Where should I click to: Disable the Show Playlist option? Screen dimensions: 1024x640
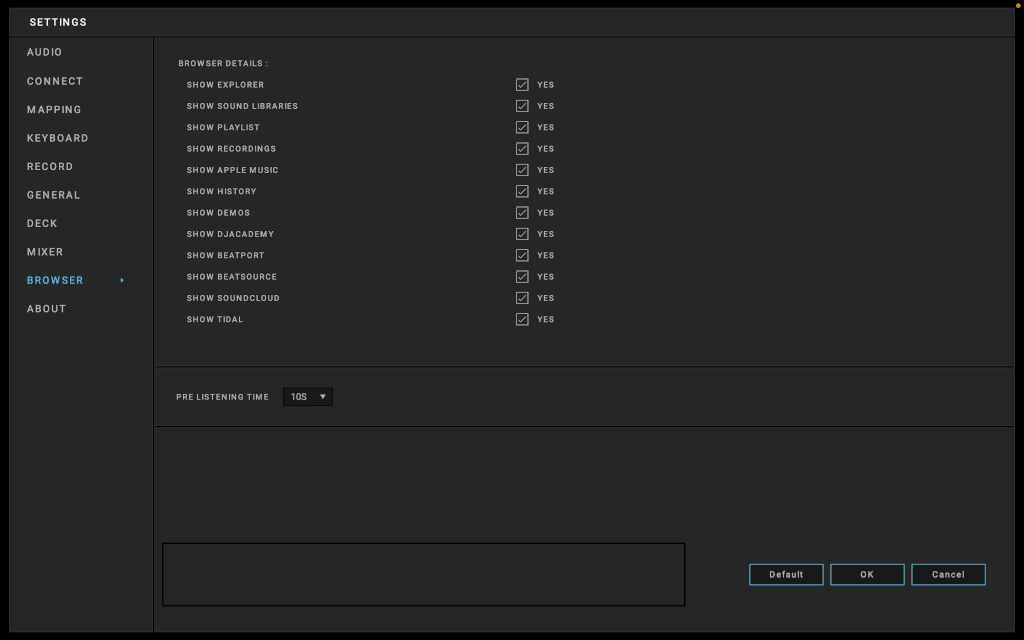point(522,127)
